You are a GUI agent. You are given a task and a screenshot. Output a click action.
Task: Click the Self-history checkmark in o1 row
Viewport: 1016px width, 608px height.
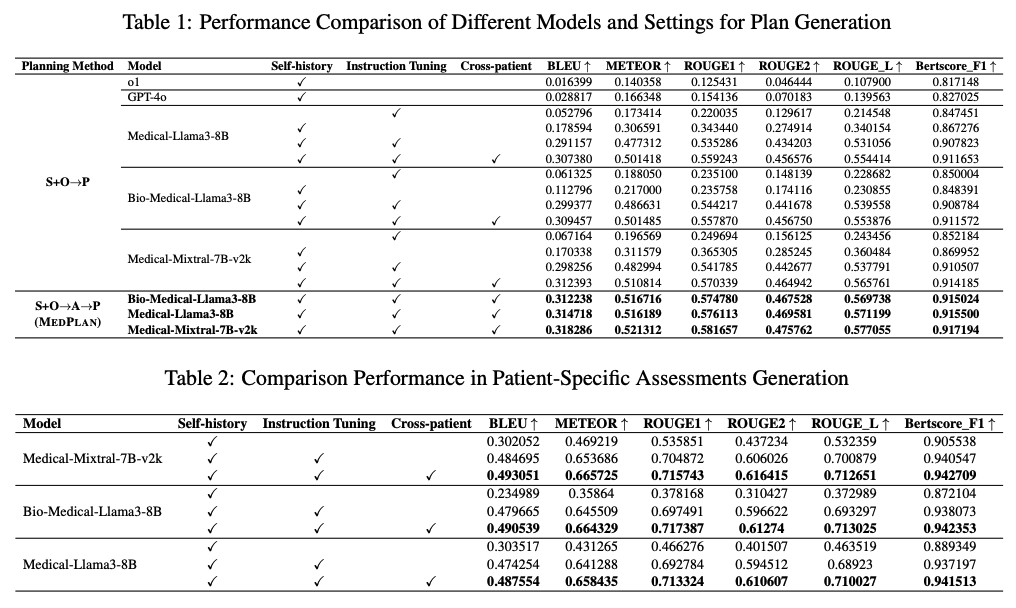click(301, 81)
